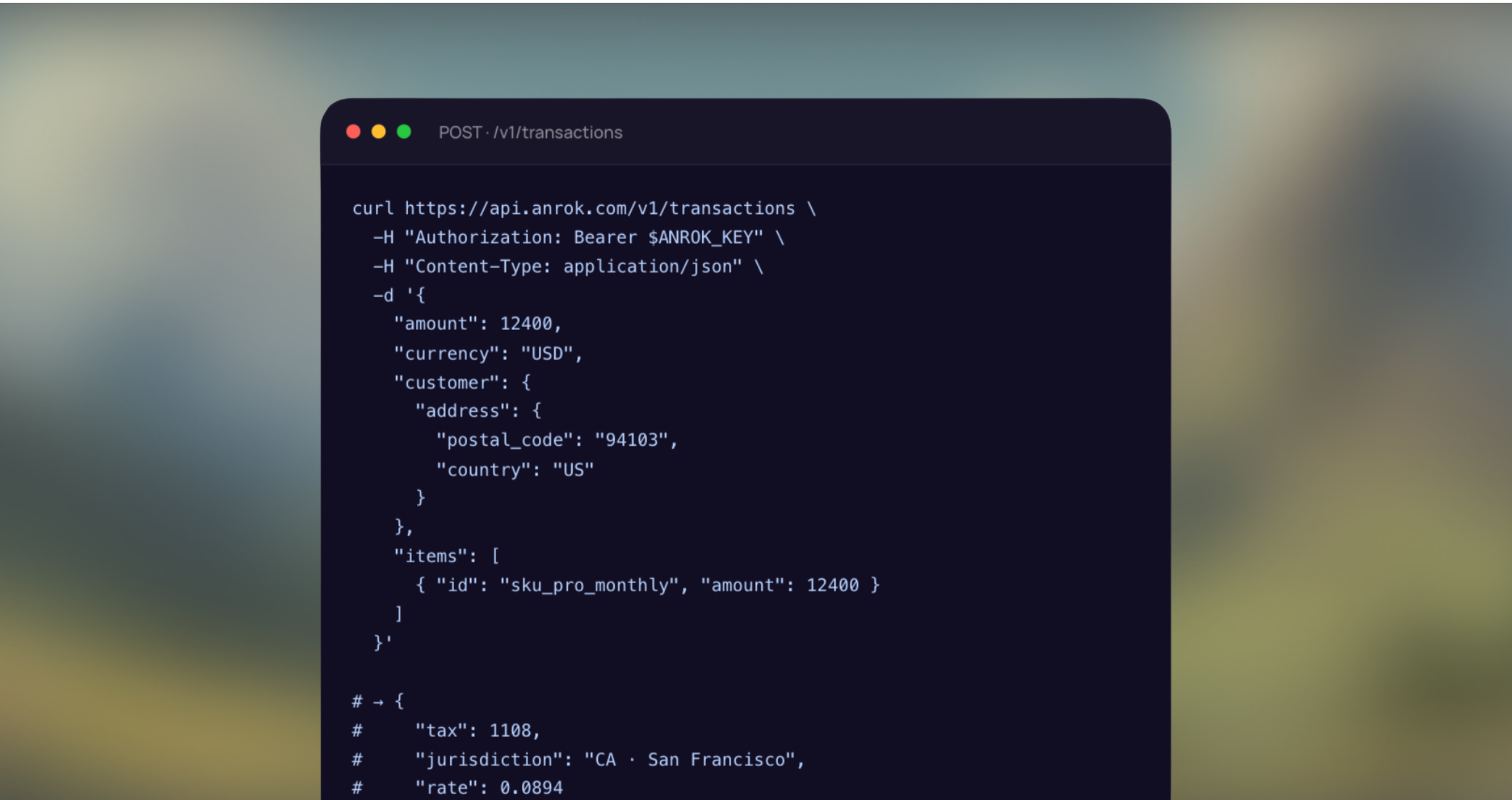Click the "tax": 1108 response line
1512x800 pixels.
tap(446, 731)
